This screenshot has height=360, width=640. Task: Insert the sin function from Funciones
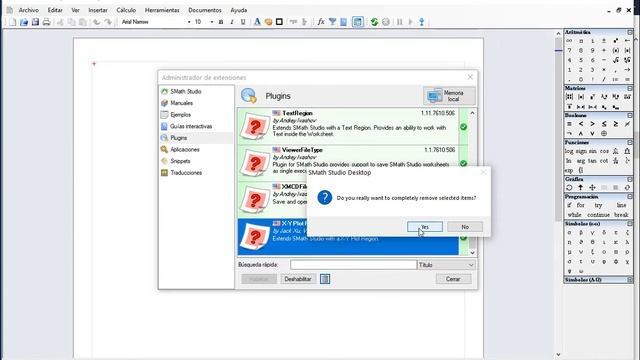coord(592,151)
